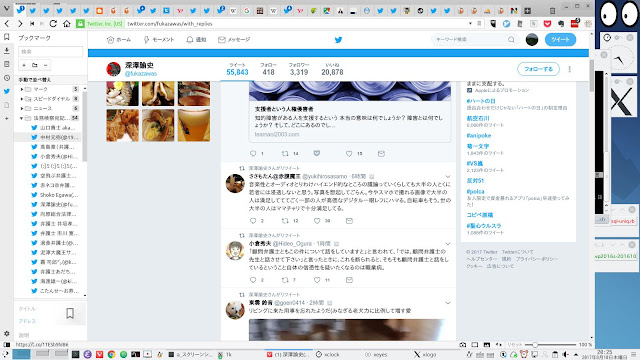Image resolution: width=640 pixels, height=360 pixels.
Task: Open the Bookmarks panel icon in sidebar
Action: pos(7,37)
